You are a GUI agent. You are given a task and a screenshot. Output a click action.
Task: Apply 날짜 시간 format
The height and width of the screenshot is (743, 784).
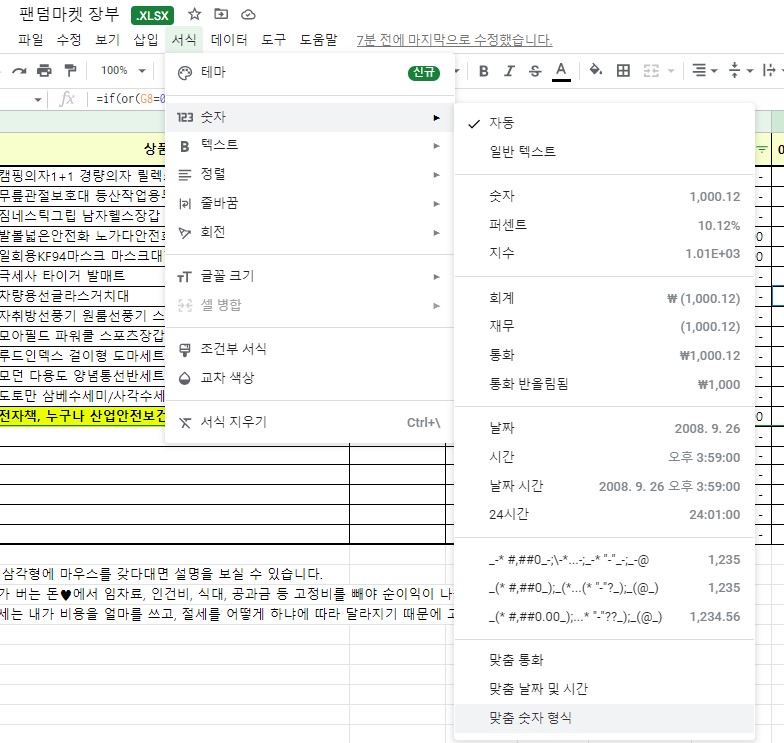(604, 486)
